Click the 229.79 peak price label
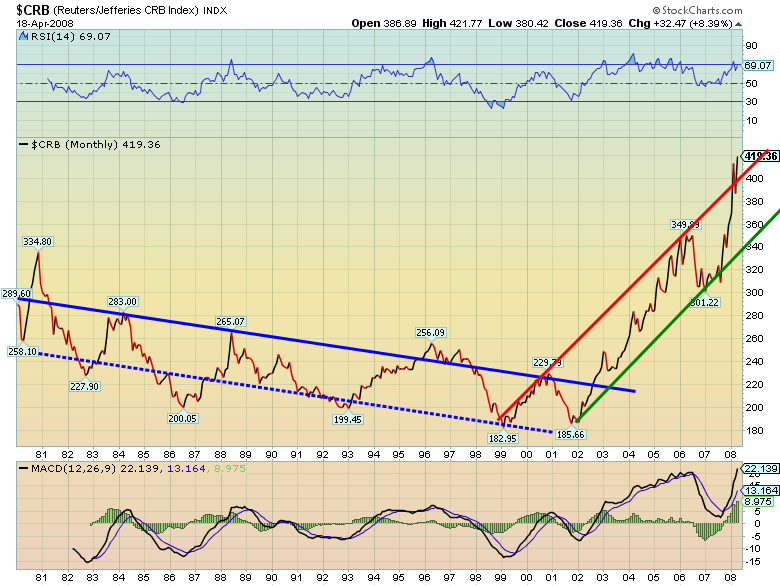 click(547, 362)
